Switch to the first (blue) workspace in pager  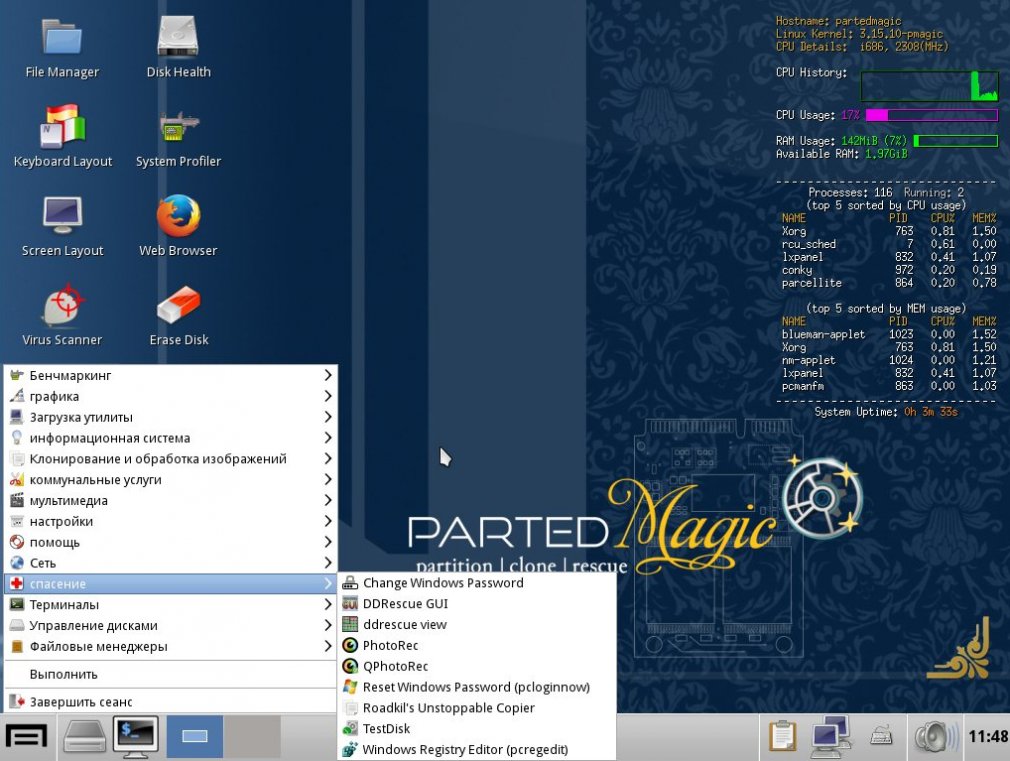click(x=195, y=736)
